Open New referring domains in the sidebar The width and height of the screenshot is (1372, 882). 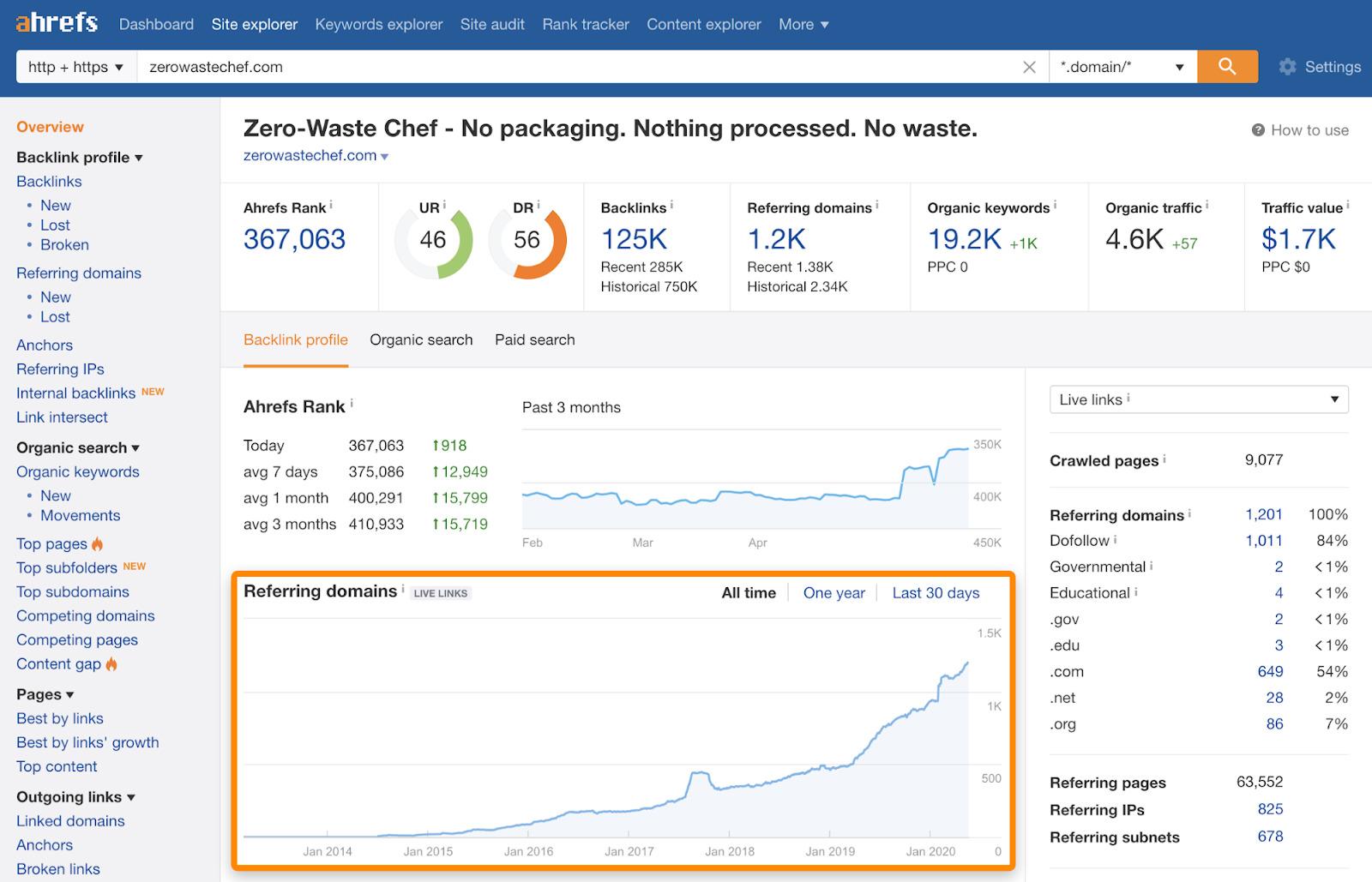click(x=55, y=297)
